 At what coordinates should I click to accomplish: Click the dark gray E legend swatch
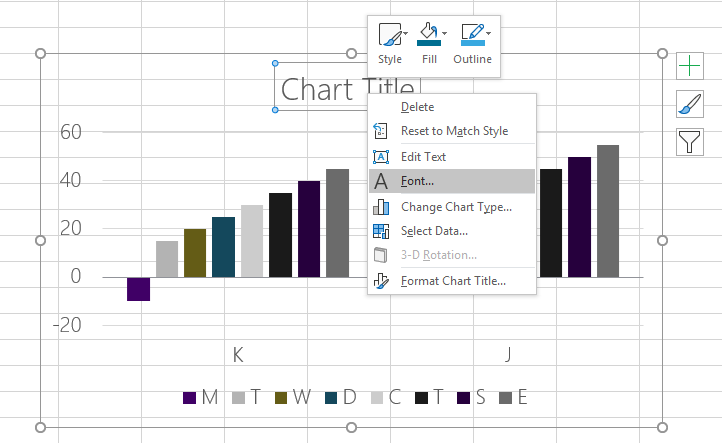(x=506, y=397)
